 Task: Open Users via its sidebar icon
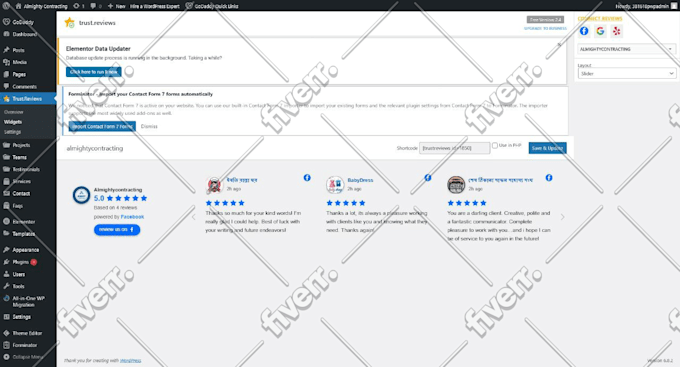click(6, 274)
